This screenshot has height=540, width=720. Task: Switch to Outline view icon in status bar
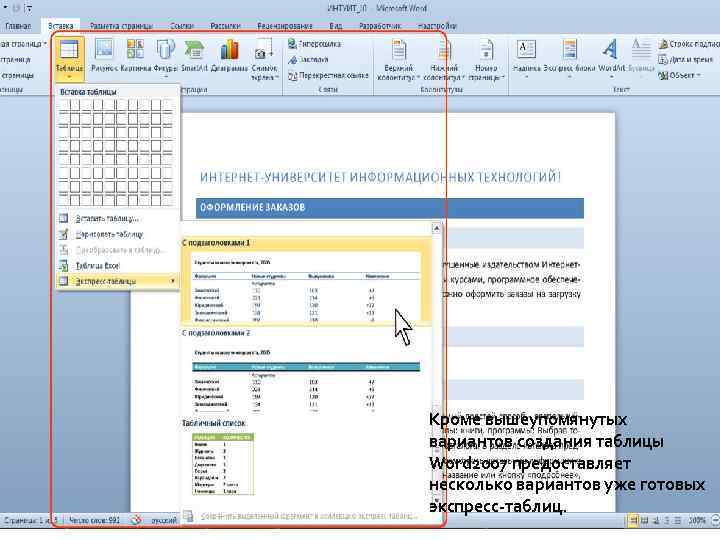[667, 521]
